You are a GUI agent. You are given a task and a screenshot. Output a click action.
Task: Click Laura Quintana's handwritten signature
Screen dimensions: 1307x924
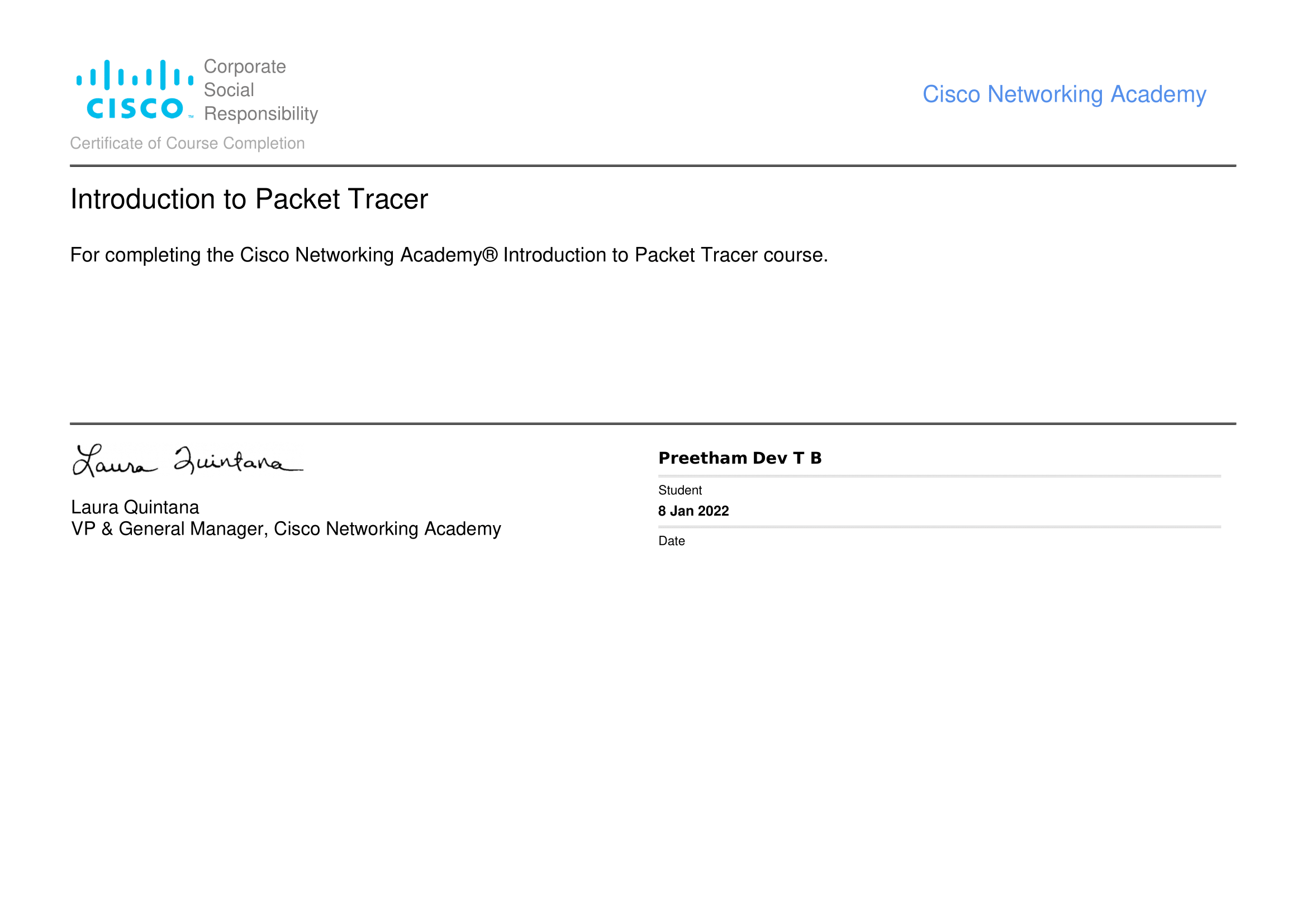(x=188, y=460)
